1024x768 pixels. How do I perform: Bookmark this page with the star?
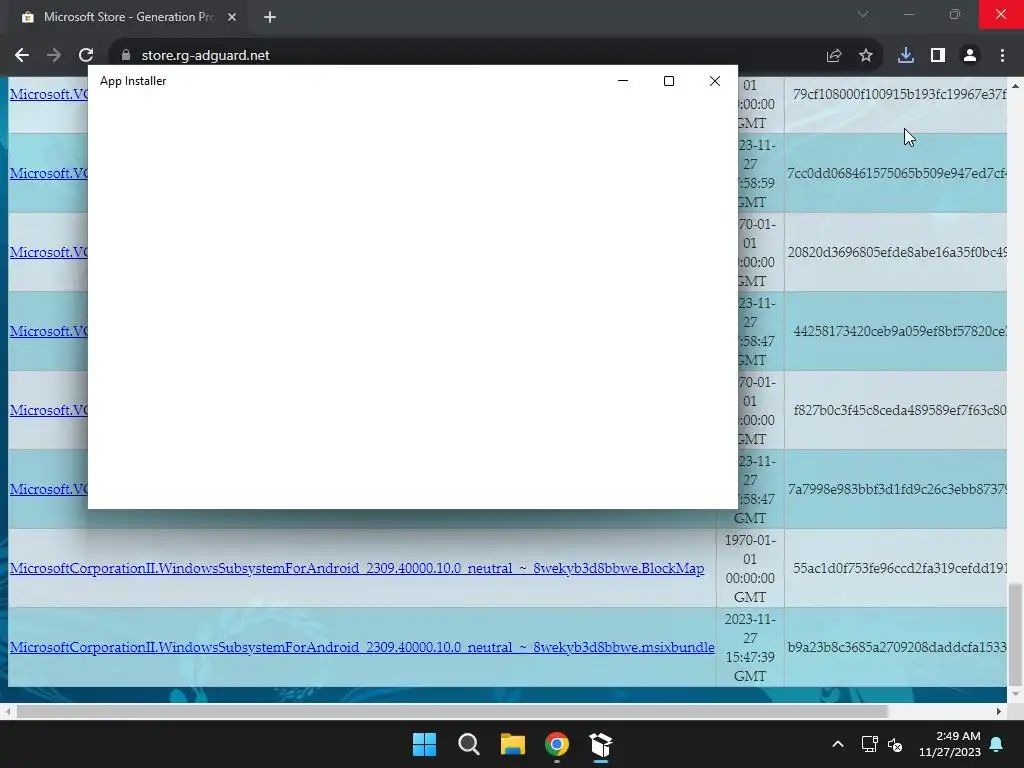[x=866, y=56]
